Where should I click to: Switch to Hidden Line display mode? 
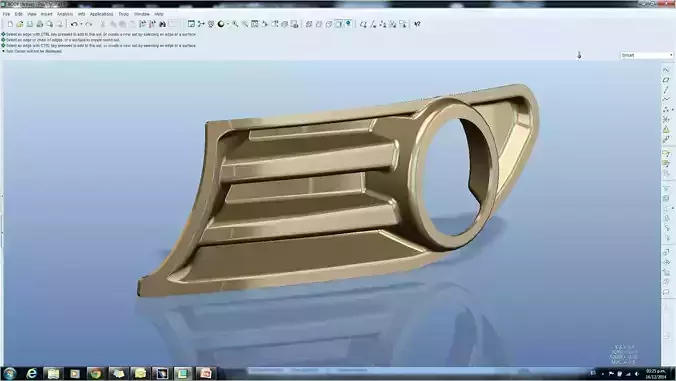[319, 24]
